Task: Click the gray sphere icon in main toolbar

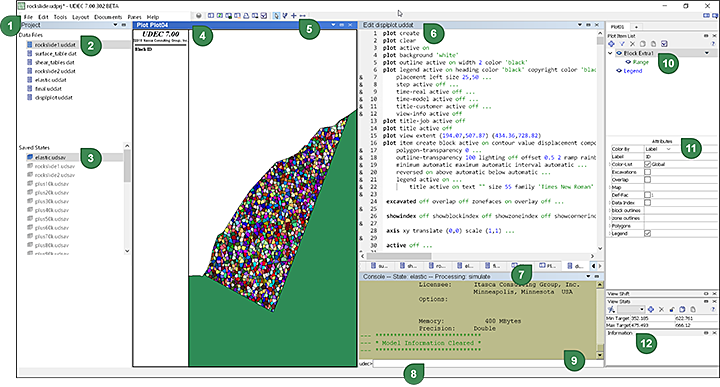Action: [x=199, y=16]
